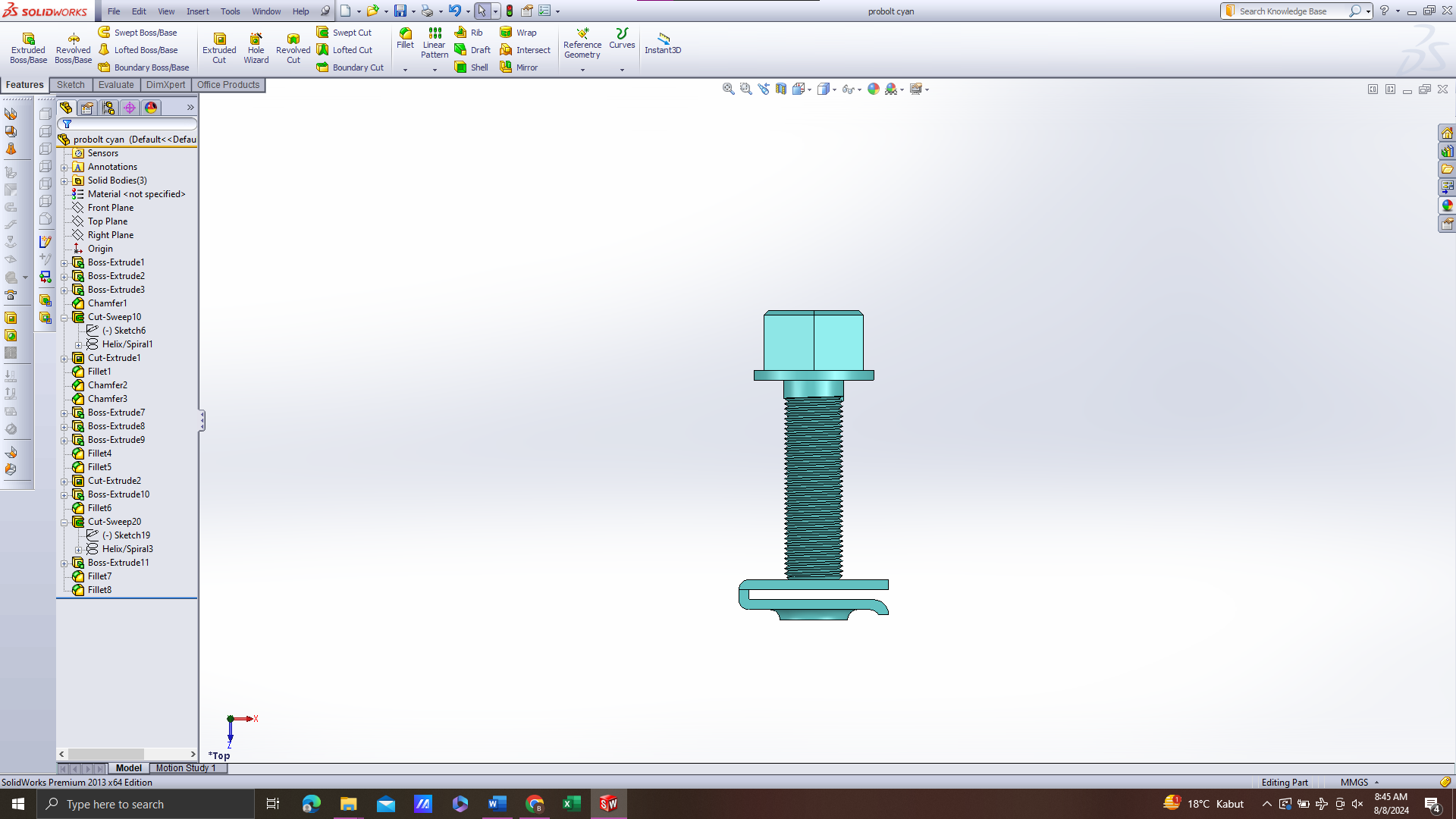Screen dimensions: 1456x819
Task: Open the Reference Geometry dropdown
Action: tap(582, 70)
